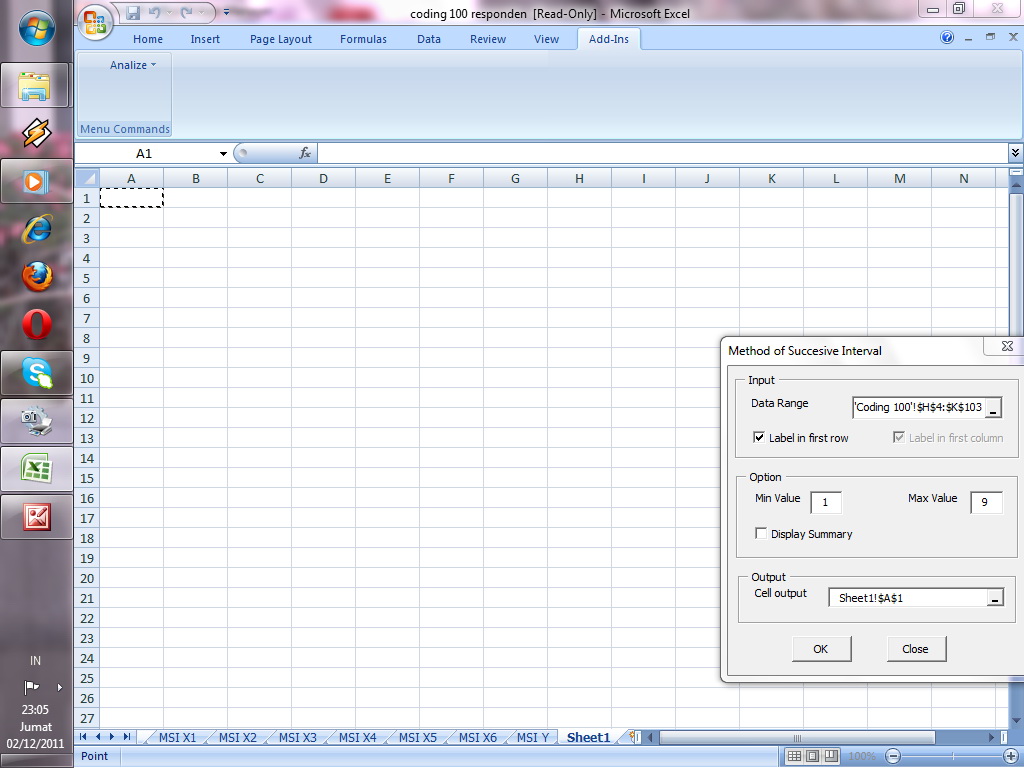
Task: Open Opera browser from taskbar
Action: [x=37, y=325]
